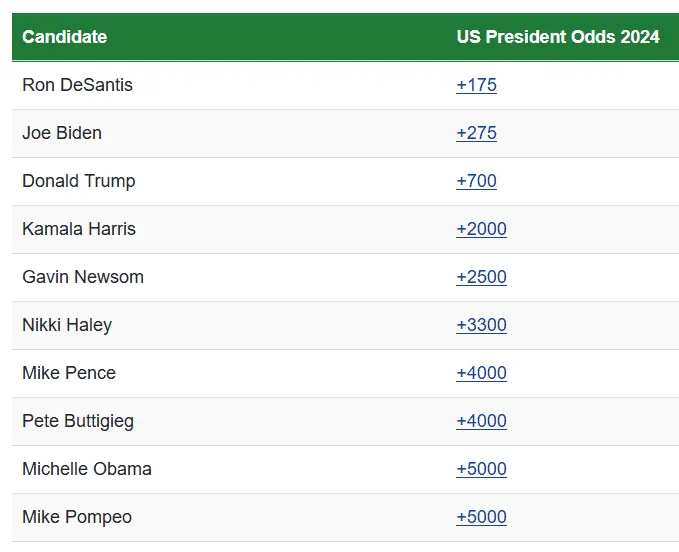Select the Gavin Newsom name cell

coord(83,277)
